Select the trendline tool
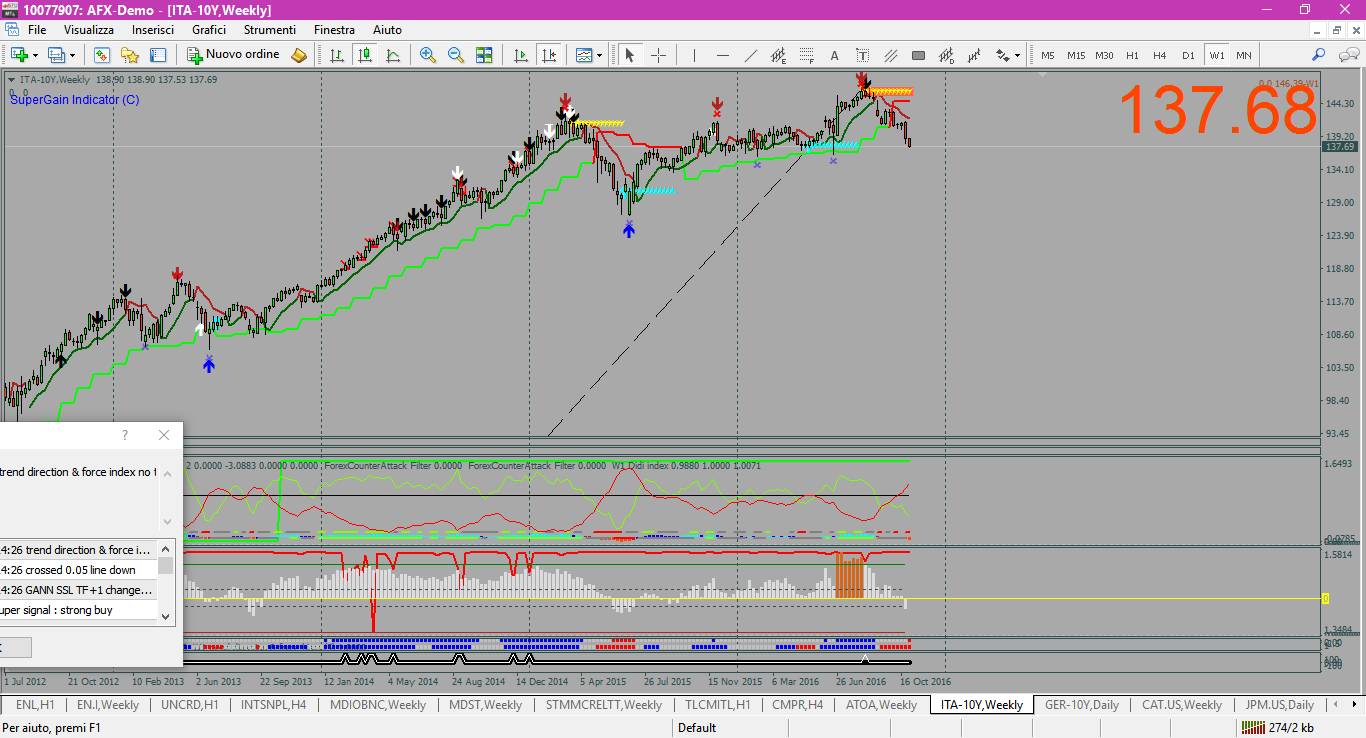This screenshot has width=1366, height=738. (x=750, y=55)
